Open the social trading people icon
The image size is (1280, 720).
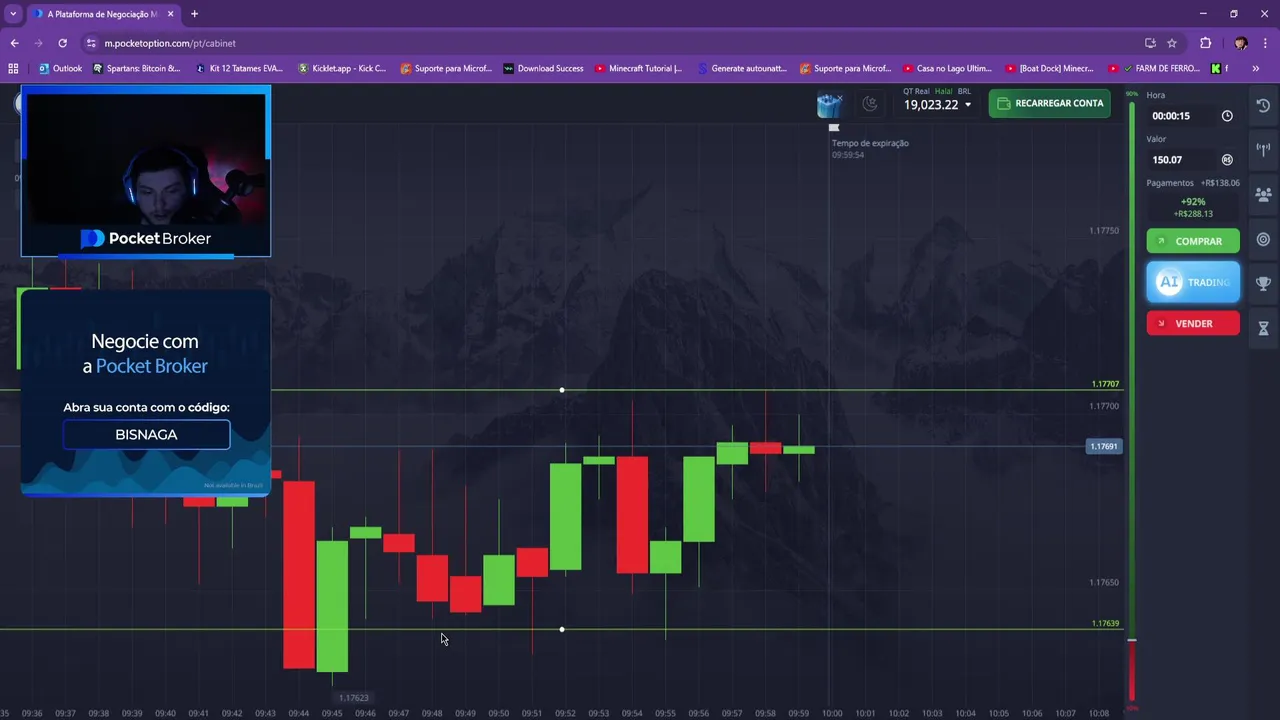(x=1263, y=195)
